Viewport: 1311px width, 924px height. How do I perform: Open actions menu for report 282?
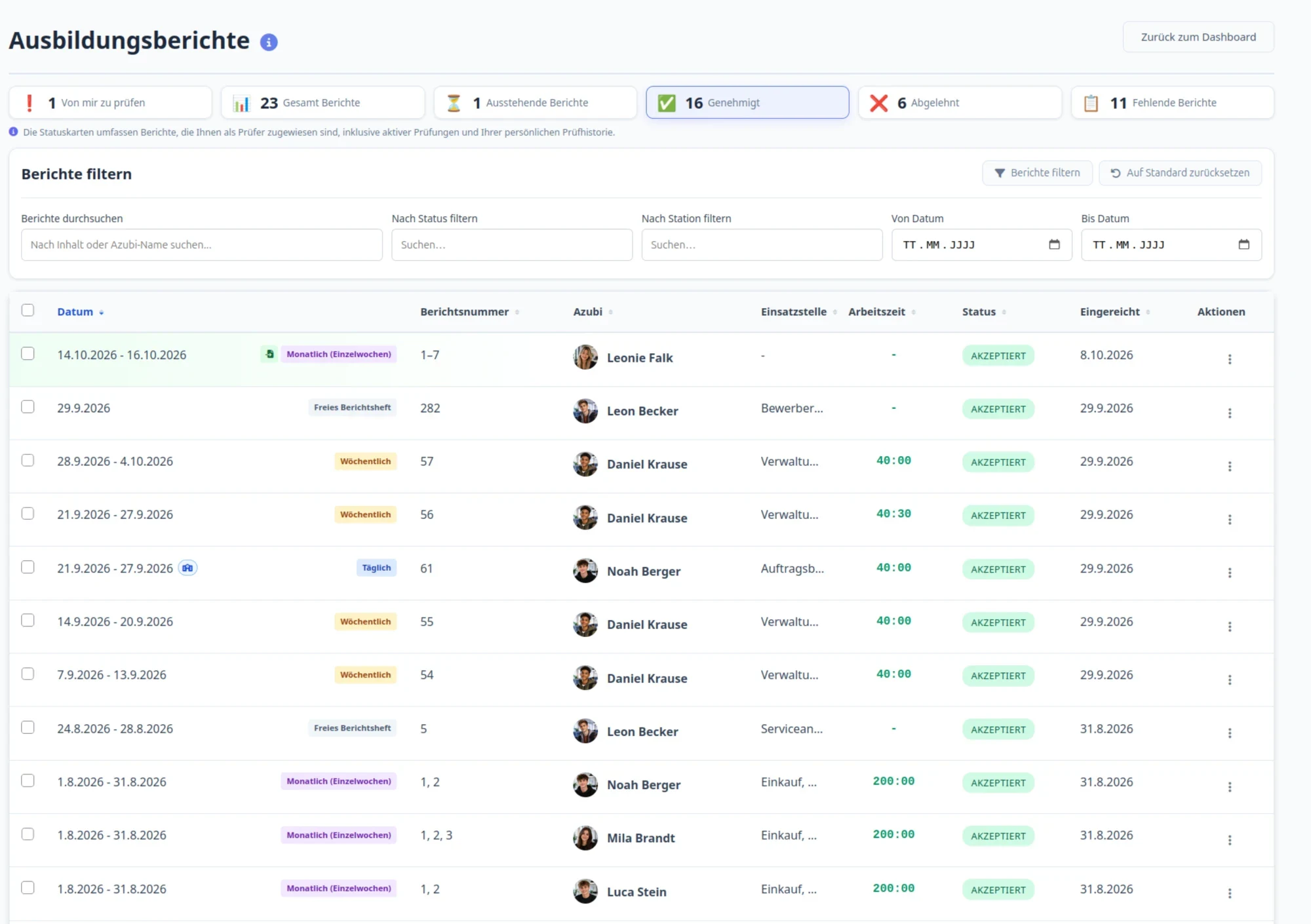tap(1230, 413)
